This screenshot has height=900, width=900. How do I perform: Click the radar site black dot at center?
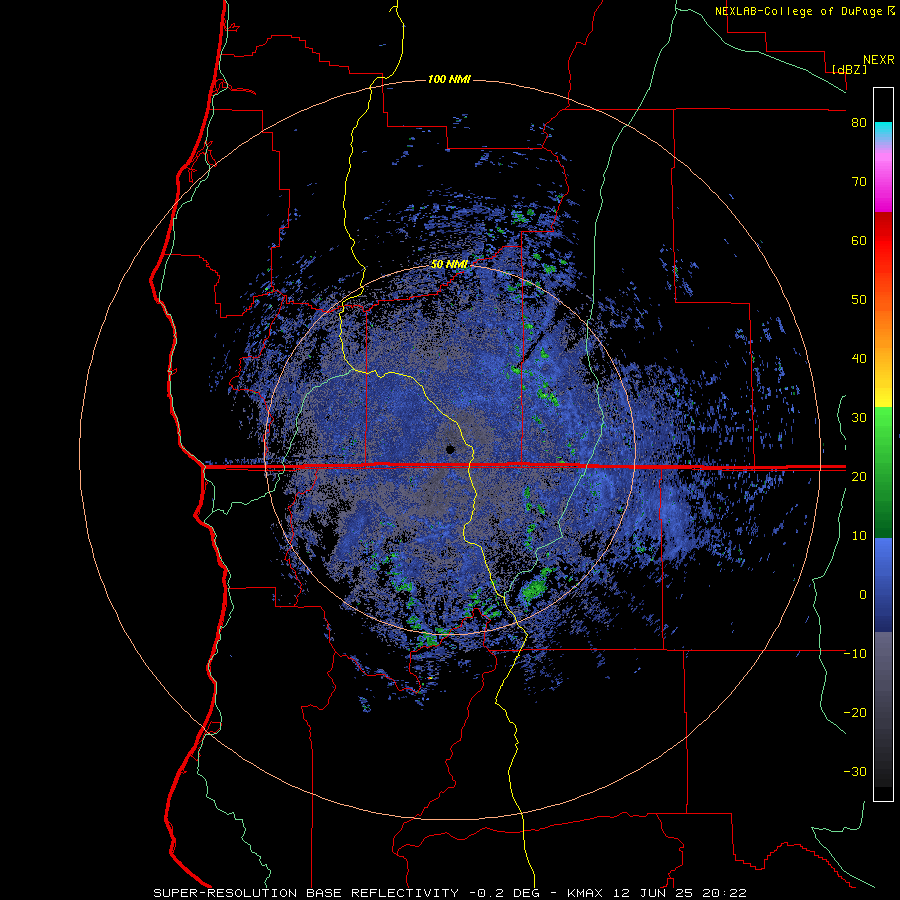(451, 449)
